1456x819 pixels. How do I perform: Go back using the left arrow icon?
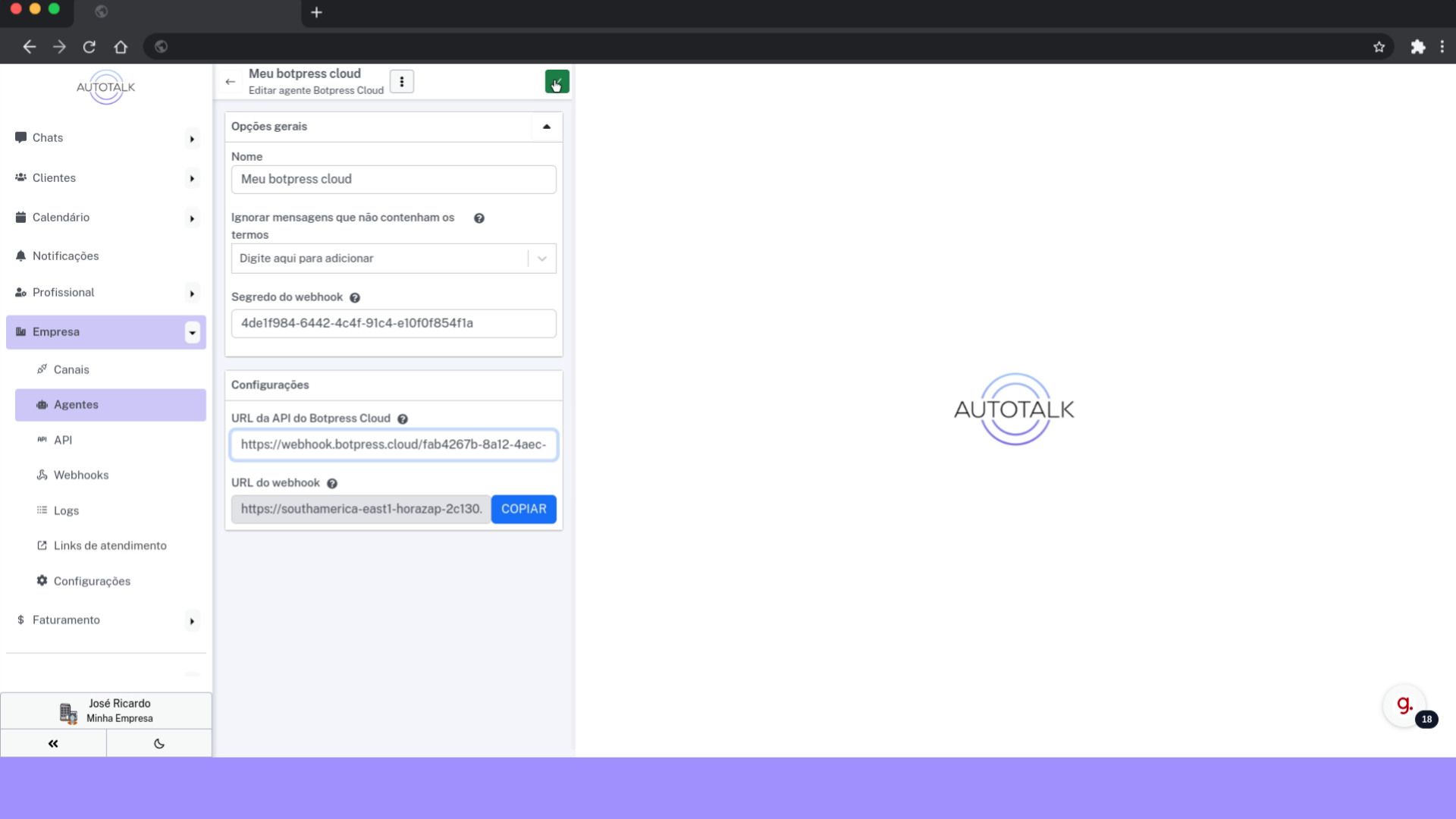231,82
